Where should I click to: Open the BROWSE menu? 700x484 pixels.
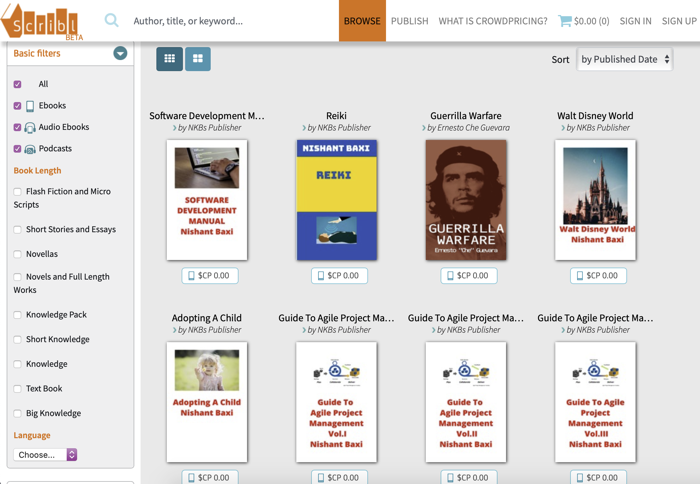pyautogui.click(x=362, y=21)
